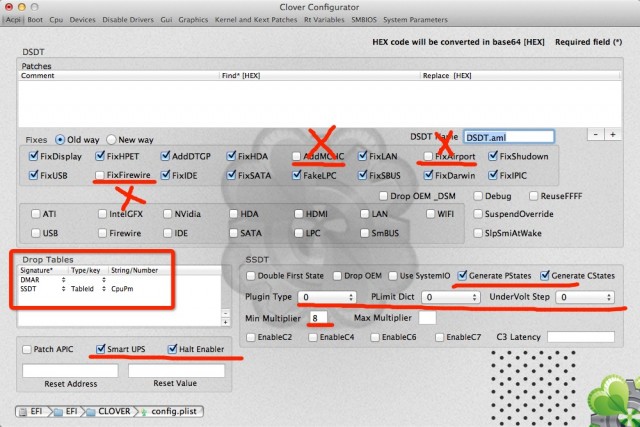Switch to the Cpu tab

pyautogui.click(x=56, y=20)
